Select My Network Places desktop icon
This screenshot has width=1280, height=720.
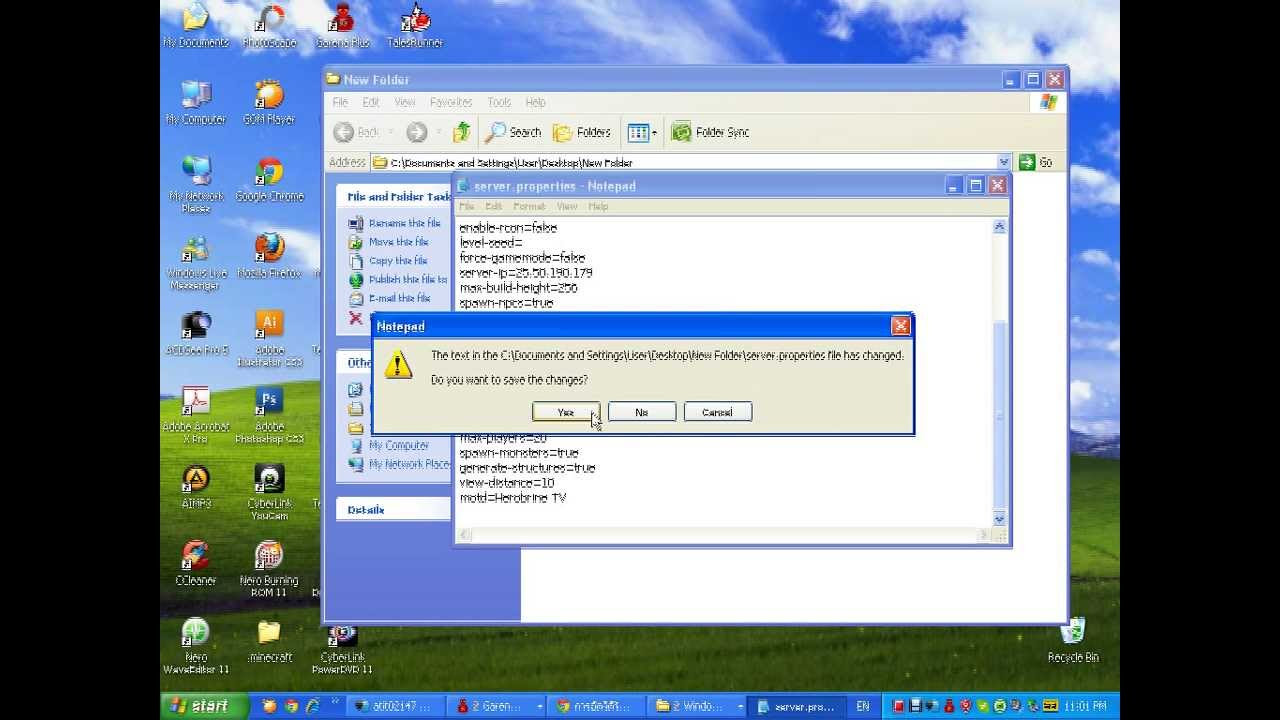coord(196,184)
